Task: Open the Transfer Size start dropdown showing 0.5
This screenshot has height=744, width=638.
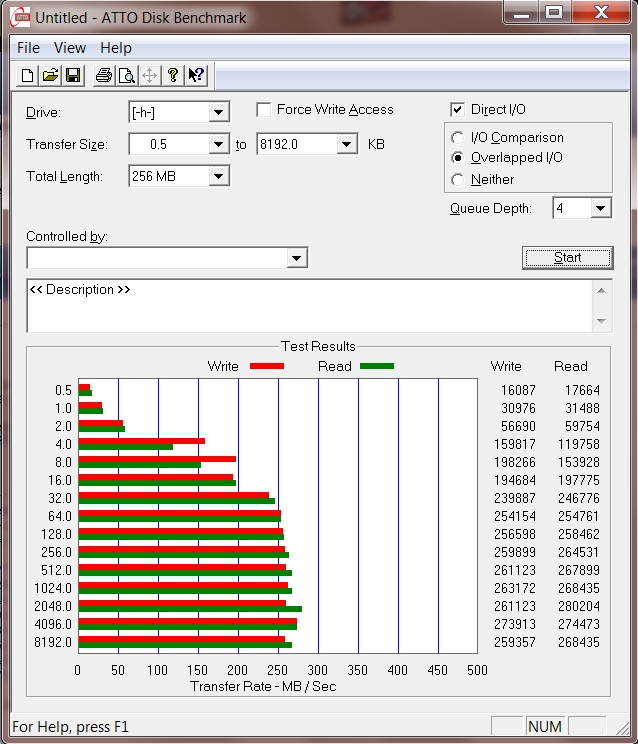Action: [219, 144]
